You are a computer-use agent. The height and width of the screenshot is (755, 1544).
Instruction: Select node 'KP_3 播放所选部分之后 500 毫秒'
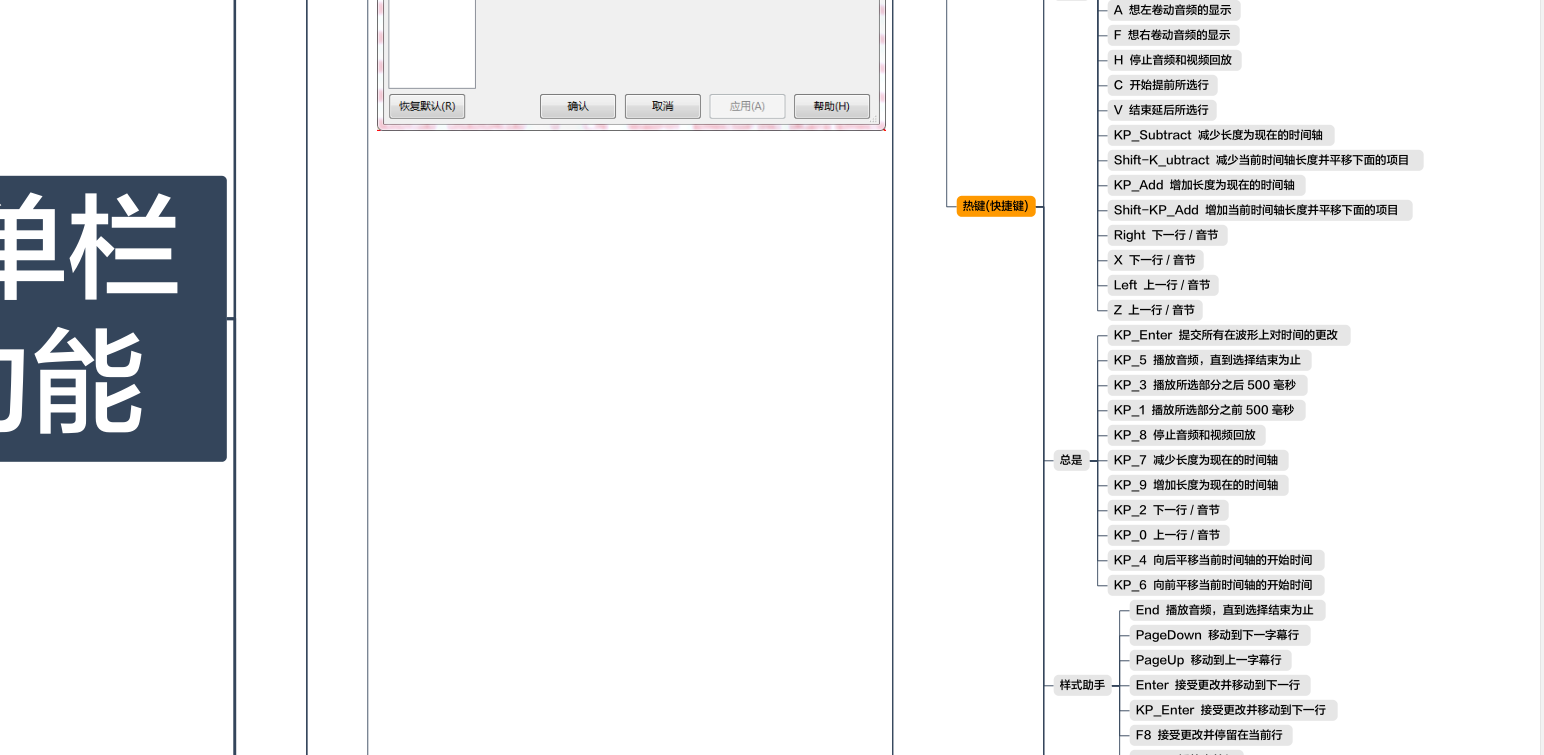tap(1206, 385)
